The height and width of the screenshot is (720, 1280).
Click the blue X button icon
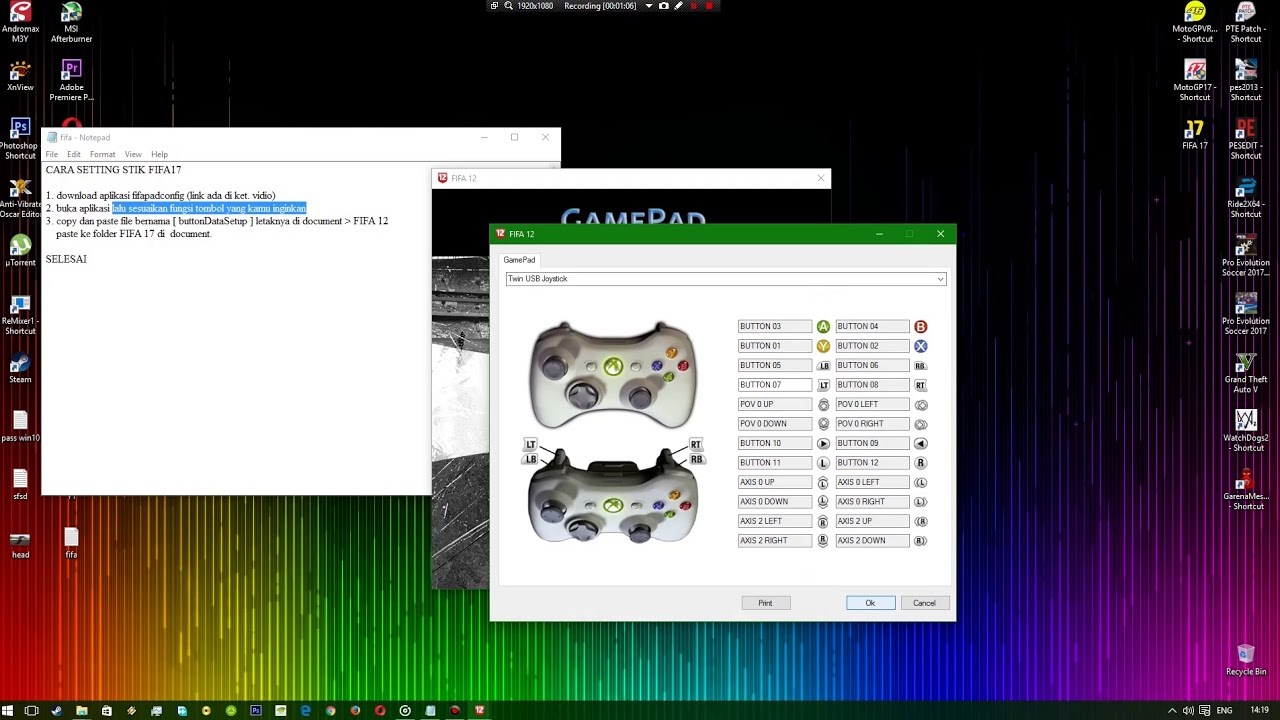[921, 346]
